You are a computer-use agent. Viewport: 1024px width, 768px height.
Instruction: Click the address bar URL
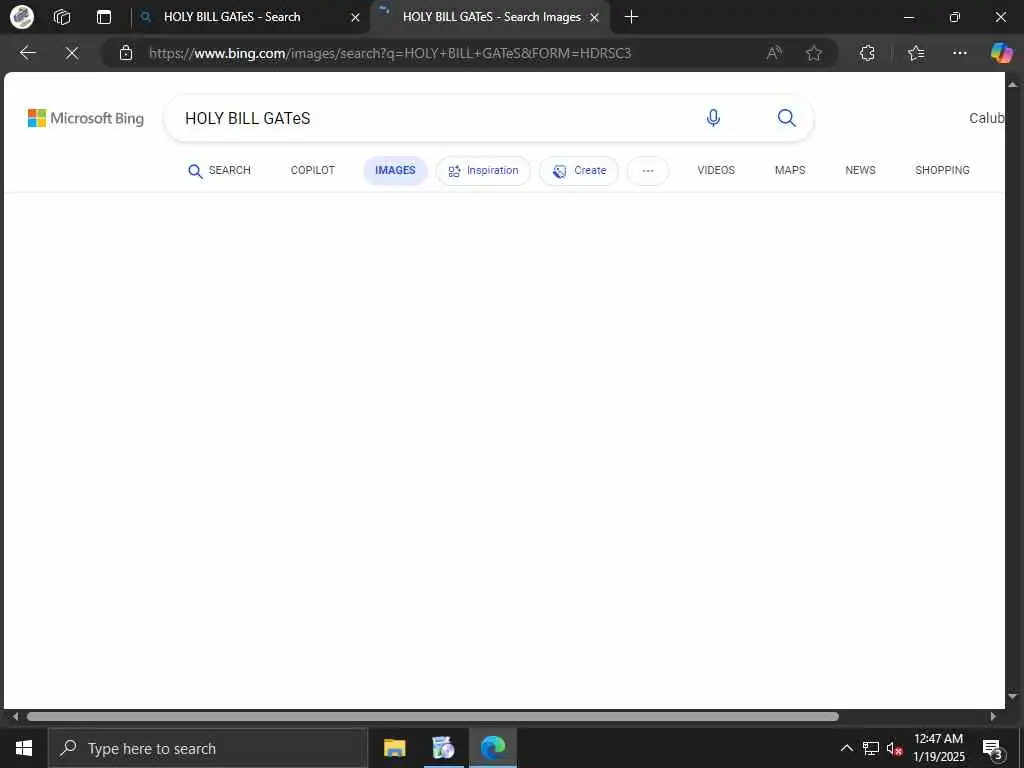coord(390,53)
